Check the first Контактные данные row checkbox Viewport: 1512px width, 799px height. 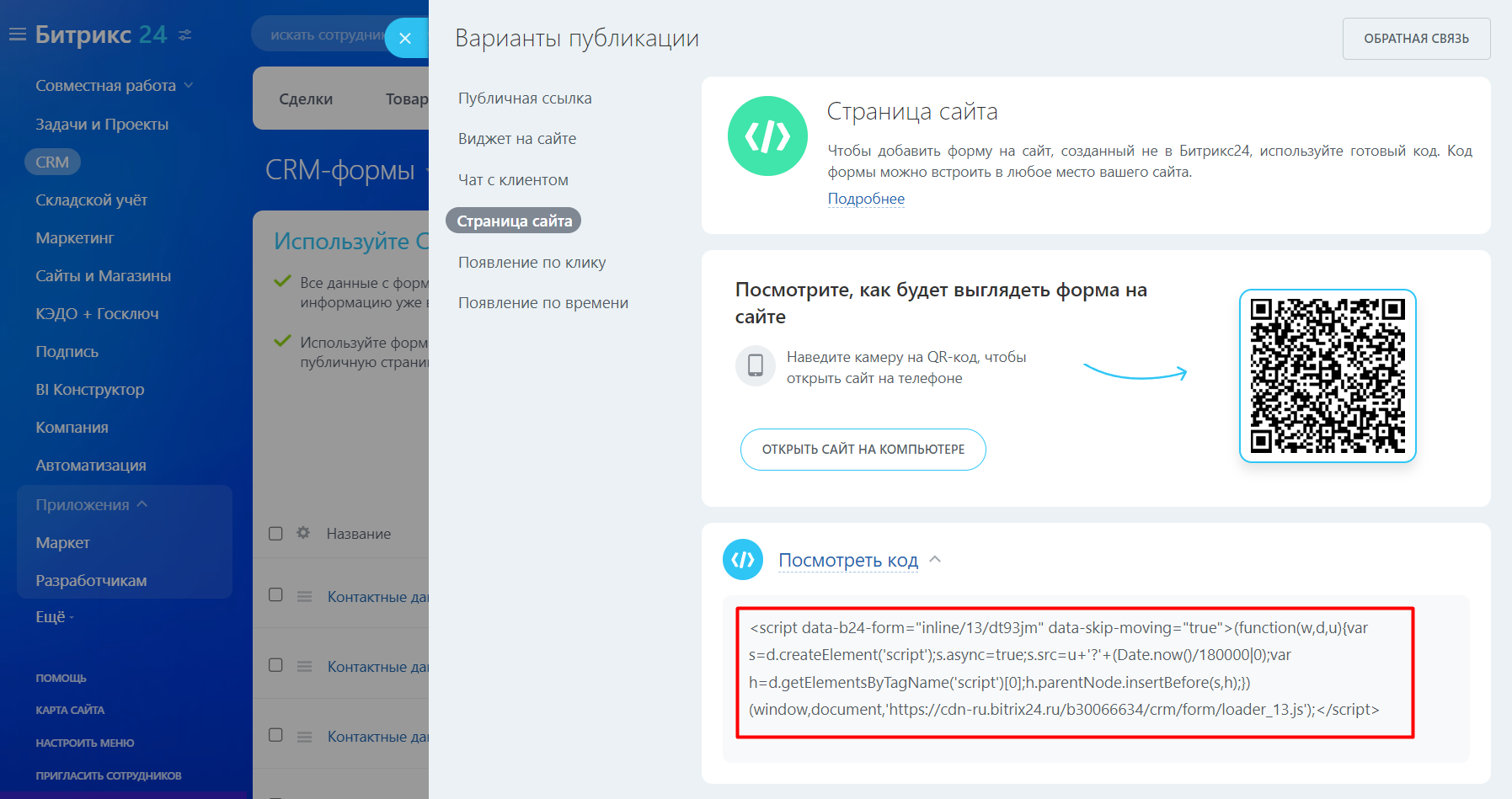(275, 594)
